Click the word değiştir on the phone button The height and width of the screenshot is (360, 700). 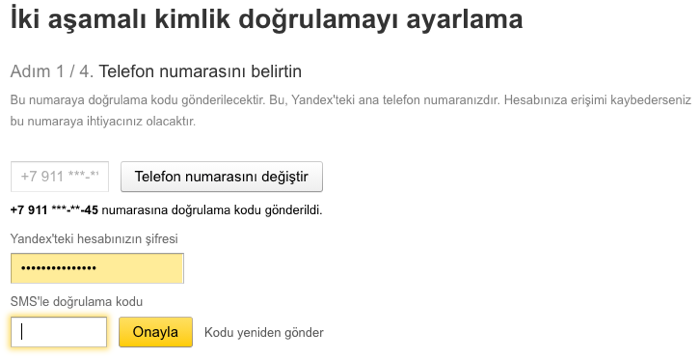279,177
